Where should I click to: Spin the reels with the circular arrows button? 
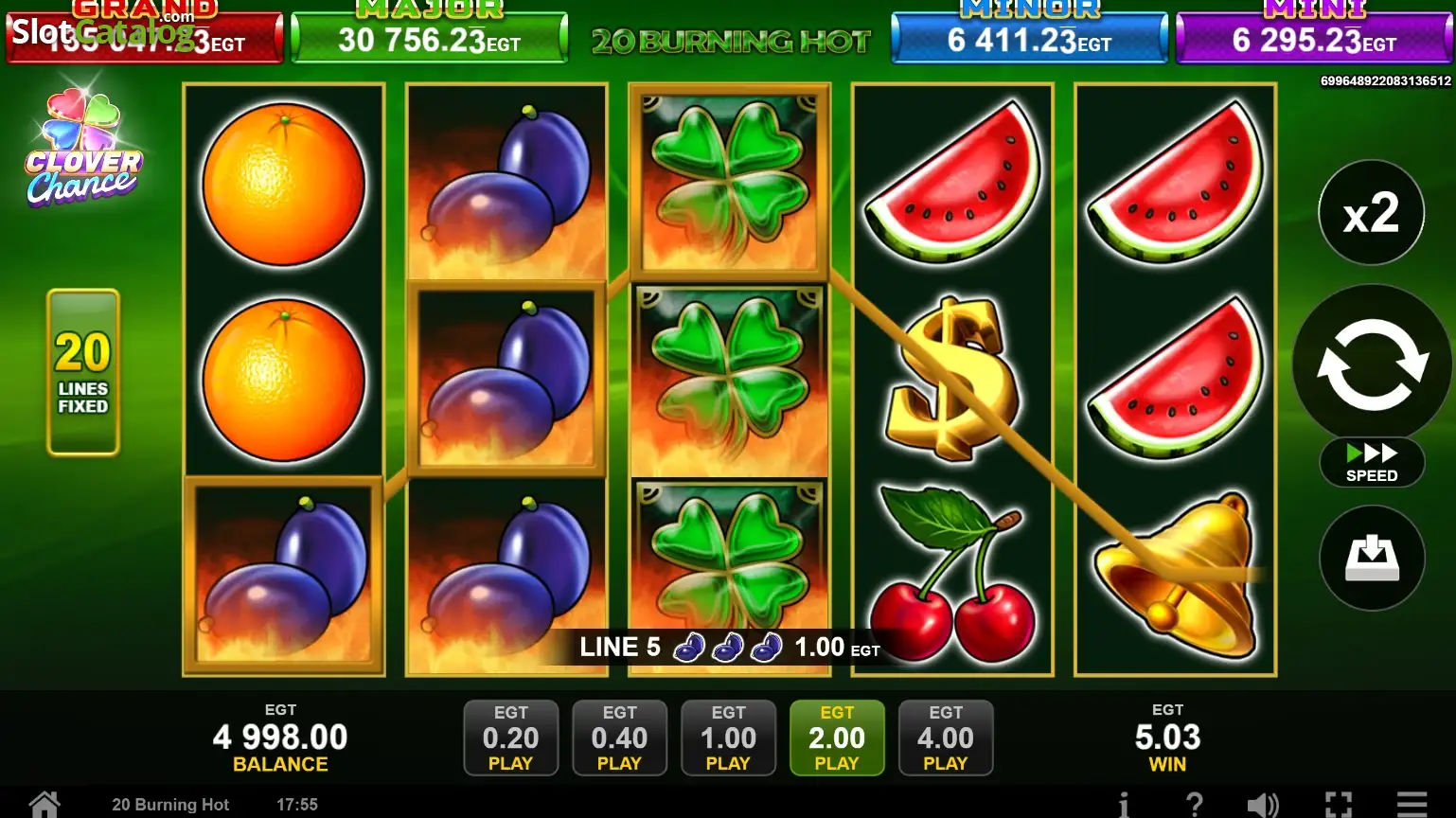[1372, 365]
